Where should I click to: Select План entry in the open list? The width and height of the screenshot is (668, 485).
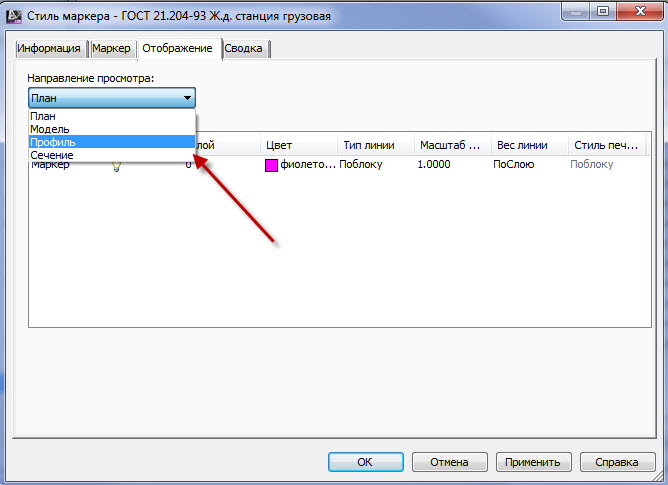(112, 116)
